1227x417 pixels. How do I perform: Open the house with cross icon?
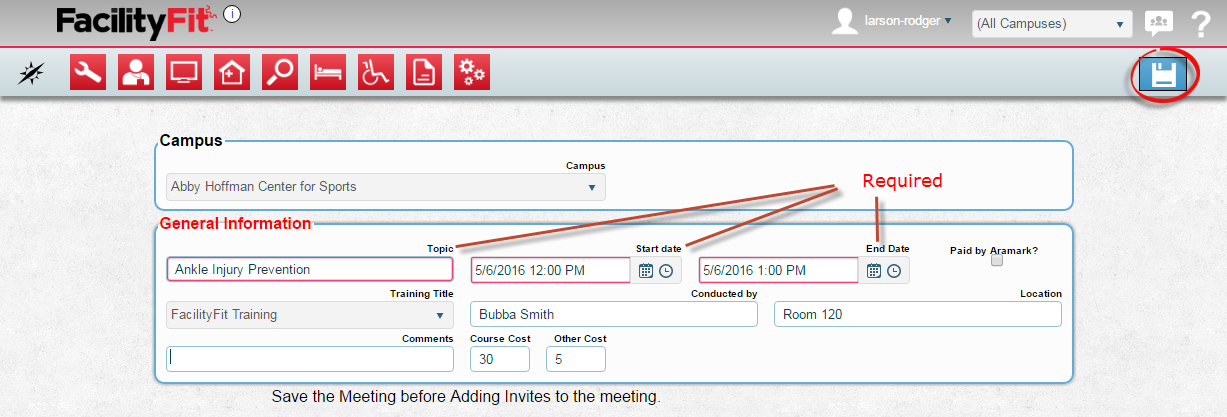coord(232,73)
